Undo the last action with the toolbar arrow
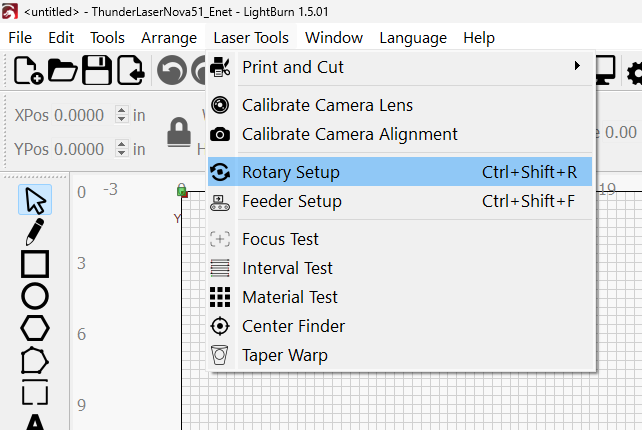642x430 pixels. pos(172,70)
